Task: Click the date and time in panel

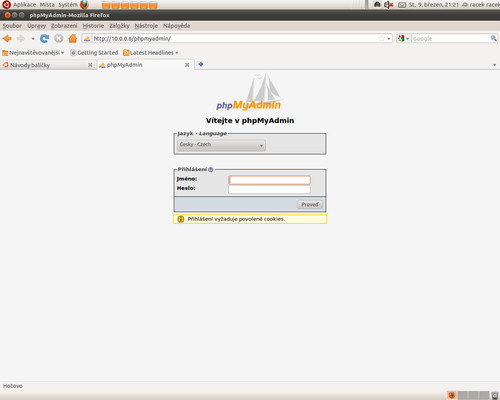Action: pos(434,5)
